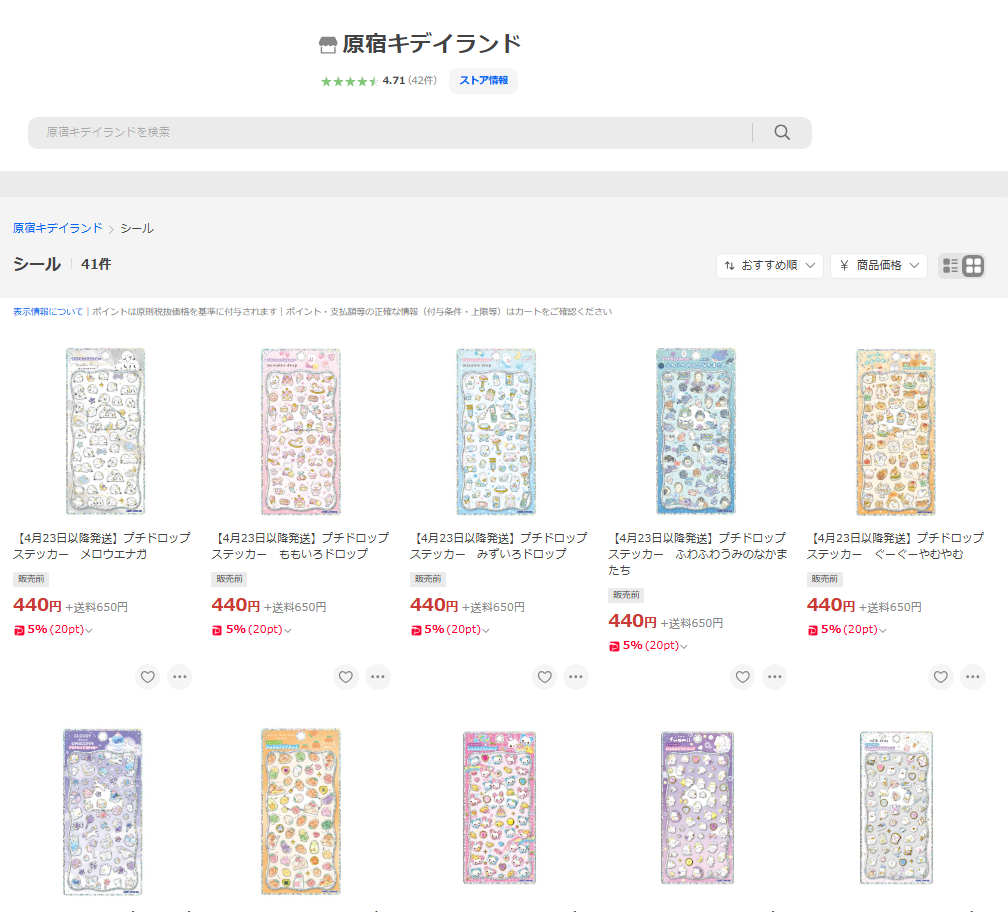Click the store icon beside 原宿キデイランド title
Image resolution: width=1008 pixels, height=912 pixels.
click(328, 45)
